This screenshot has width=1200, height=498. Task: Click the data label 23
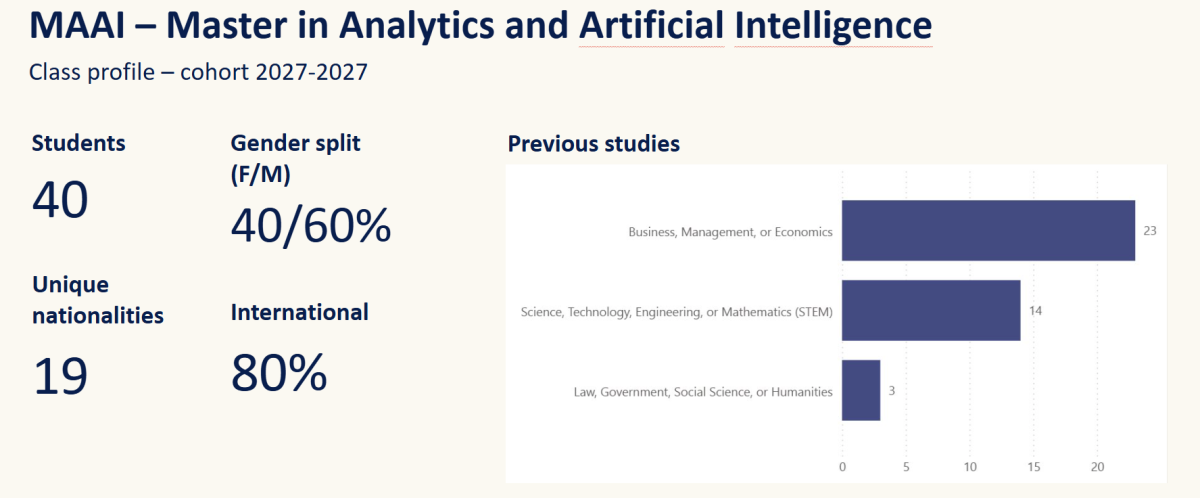[1150, 231]
